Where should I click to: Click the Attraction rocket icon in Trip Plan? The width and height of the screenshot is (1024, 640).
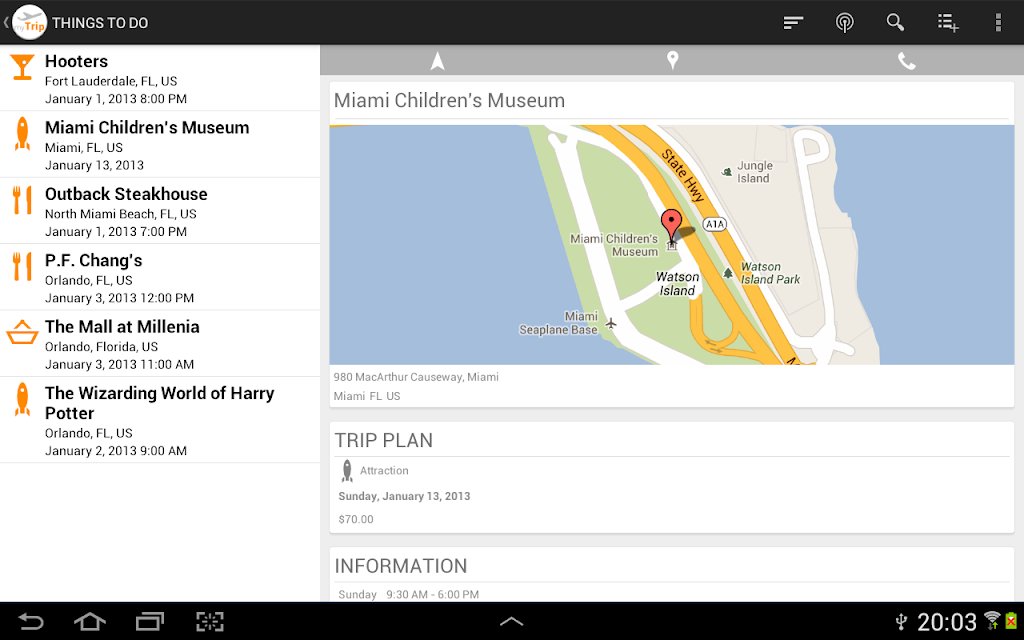[x=347, y=470]
